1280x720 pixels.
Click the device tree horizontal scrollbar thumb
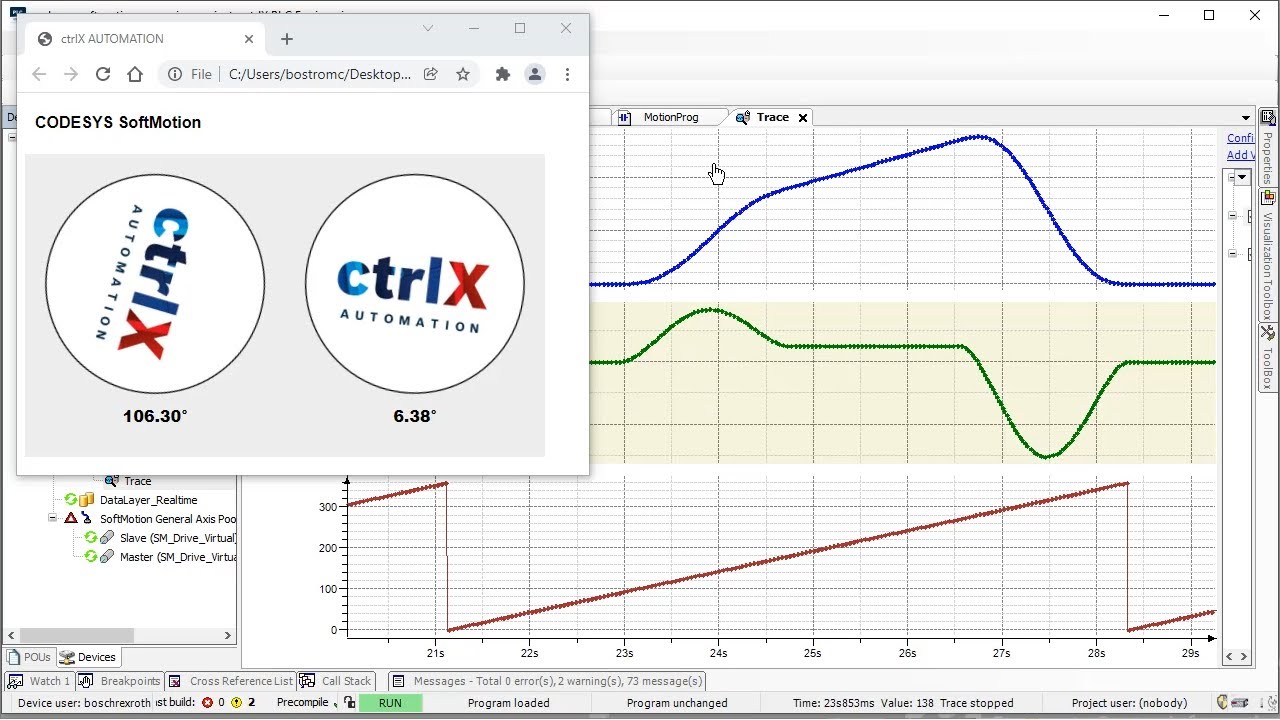pyautogui.click(x=76, y=635)
